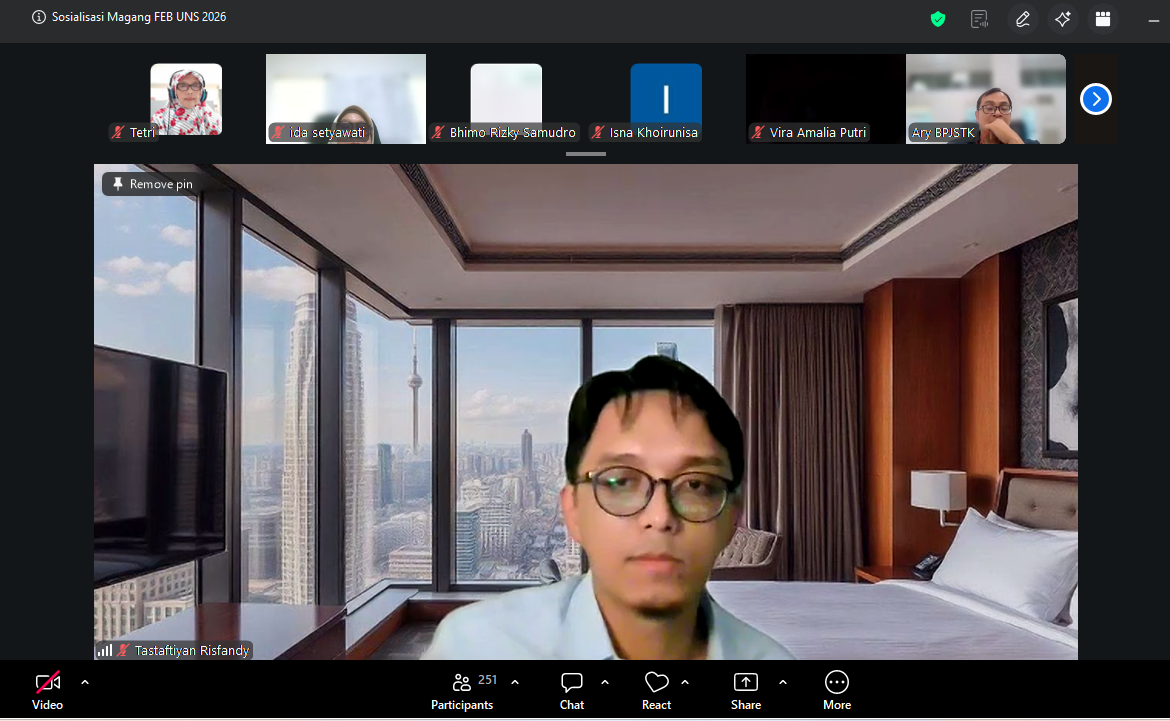Toggle the Participants list panel

point(462,691)
